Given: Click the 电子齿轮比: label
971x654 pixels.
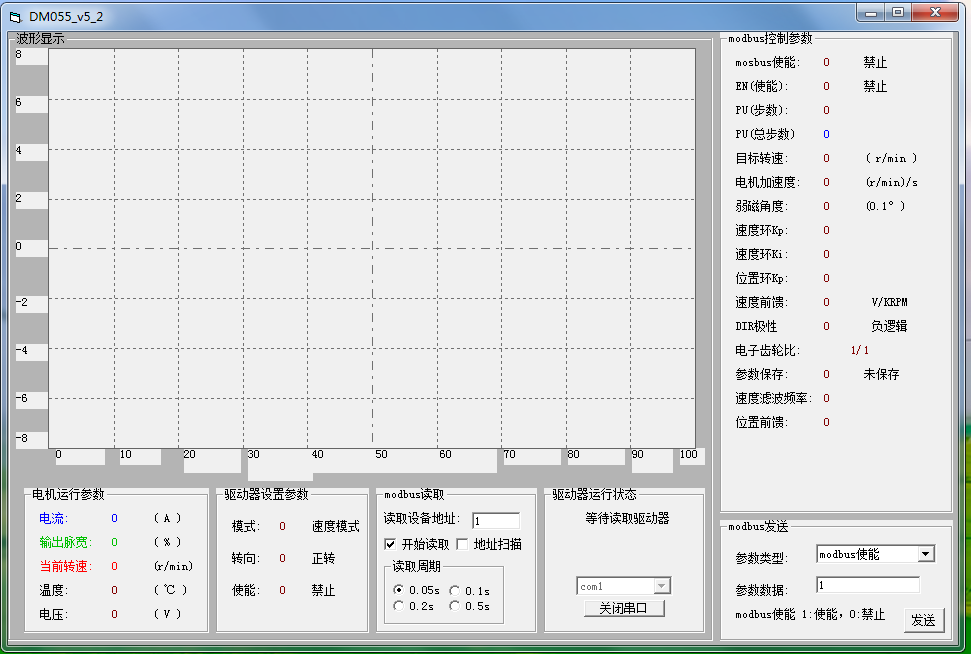Looking at the screenshot, I should point(768,351).
